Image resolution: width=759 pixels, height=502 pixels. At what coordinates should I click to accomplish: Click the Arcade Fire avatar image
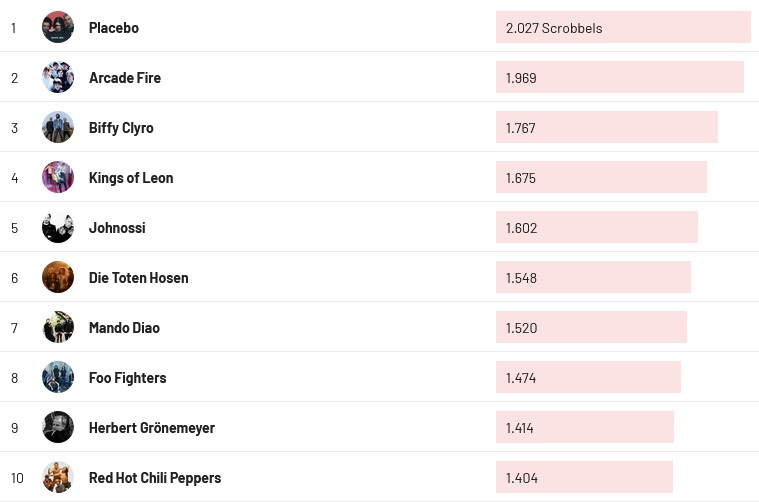(x=58, y=77)
